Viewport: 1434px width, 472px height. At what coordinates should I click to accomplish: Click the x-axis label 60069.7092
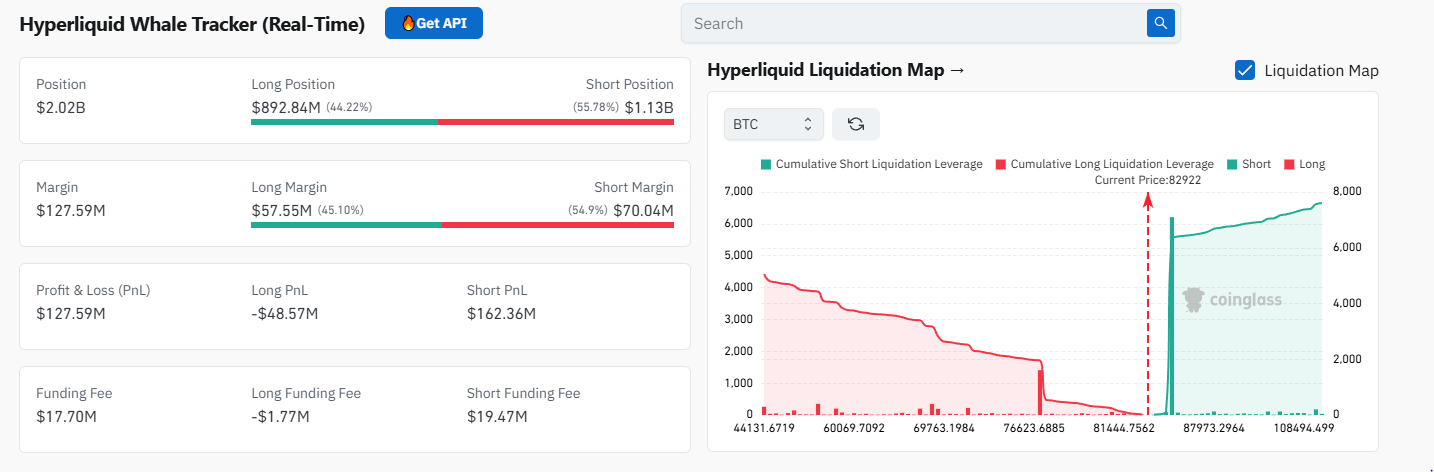(852, 428)
